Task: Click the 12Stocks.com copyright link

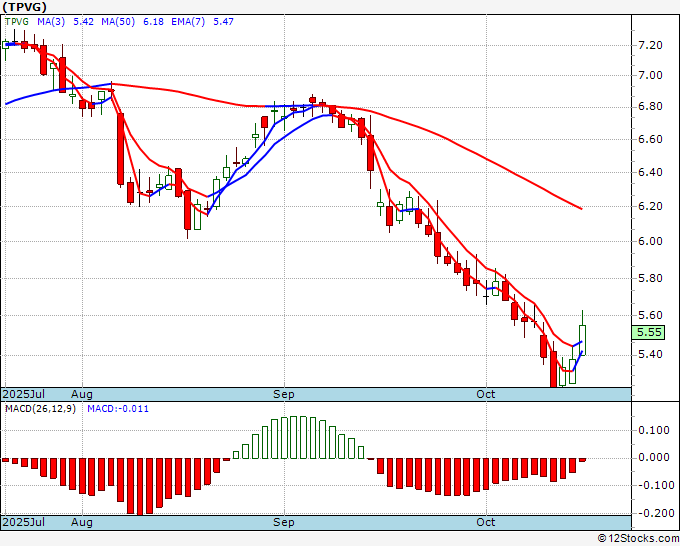Action: coord(638,539)
